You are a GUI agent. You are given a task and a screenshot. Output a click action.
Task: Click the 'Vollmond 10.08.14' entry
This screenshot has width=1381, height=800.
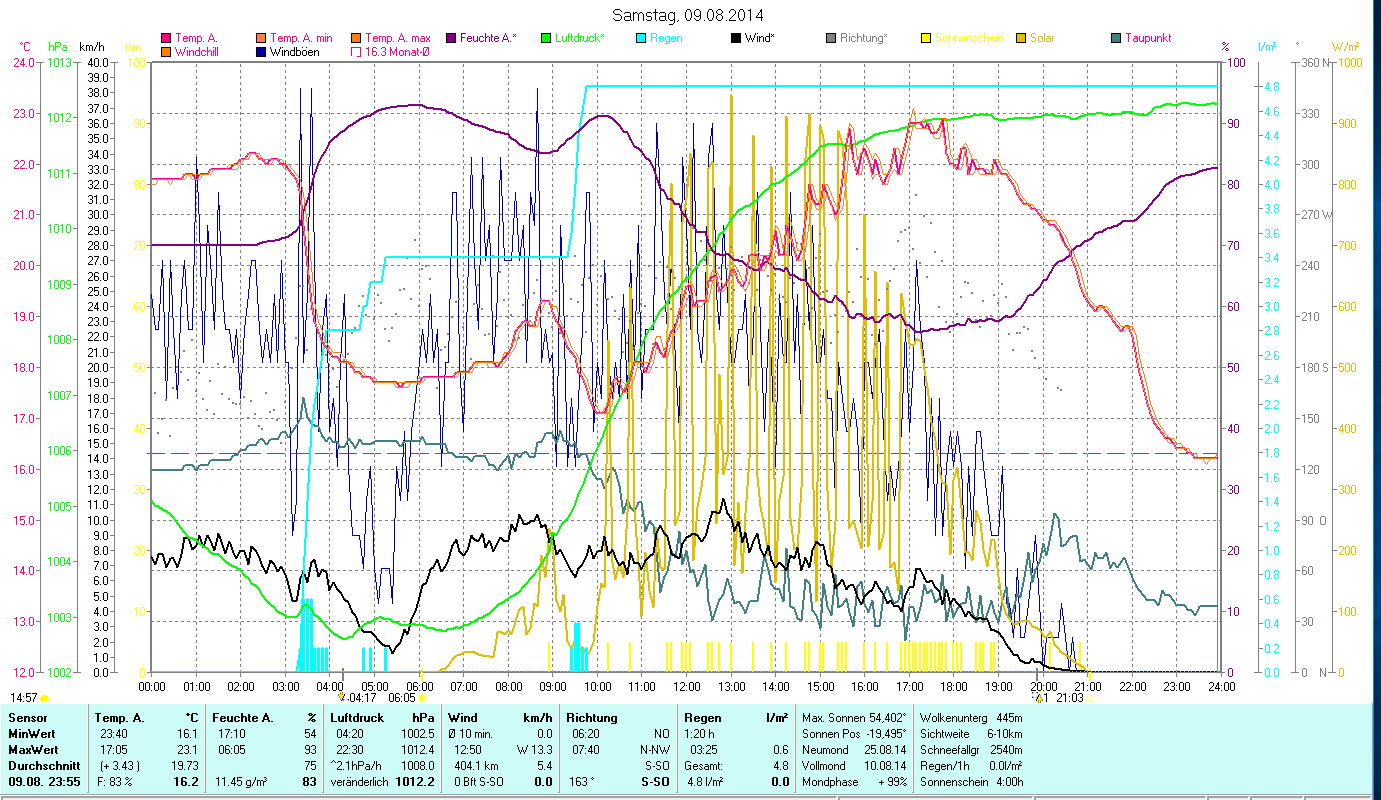click(855, 766)
